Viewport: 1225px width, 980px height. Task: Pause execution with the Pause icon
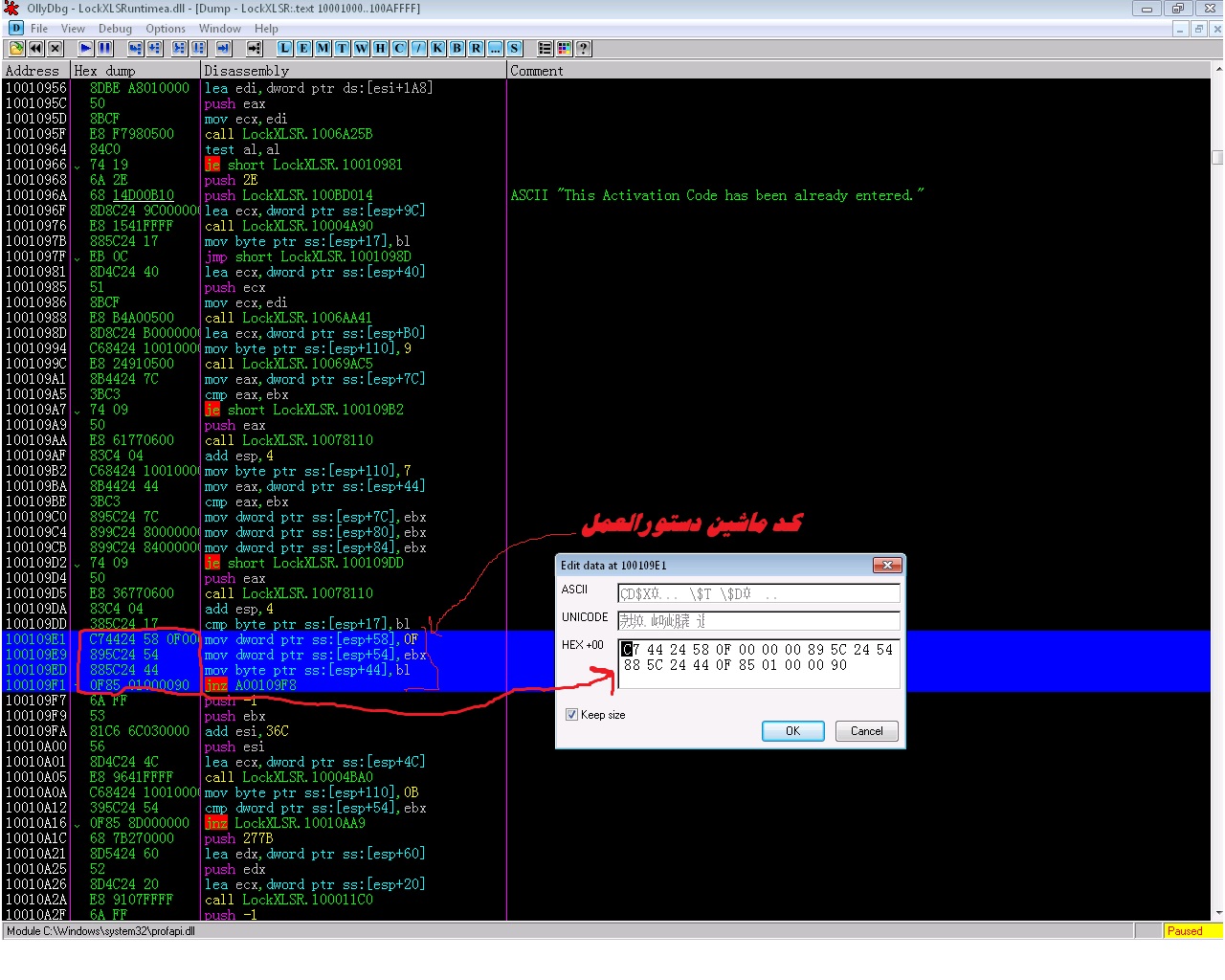(105, 48)
